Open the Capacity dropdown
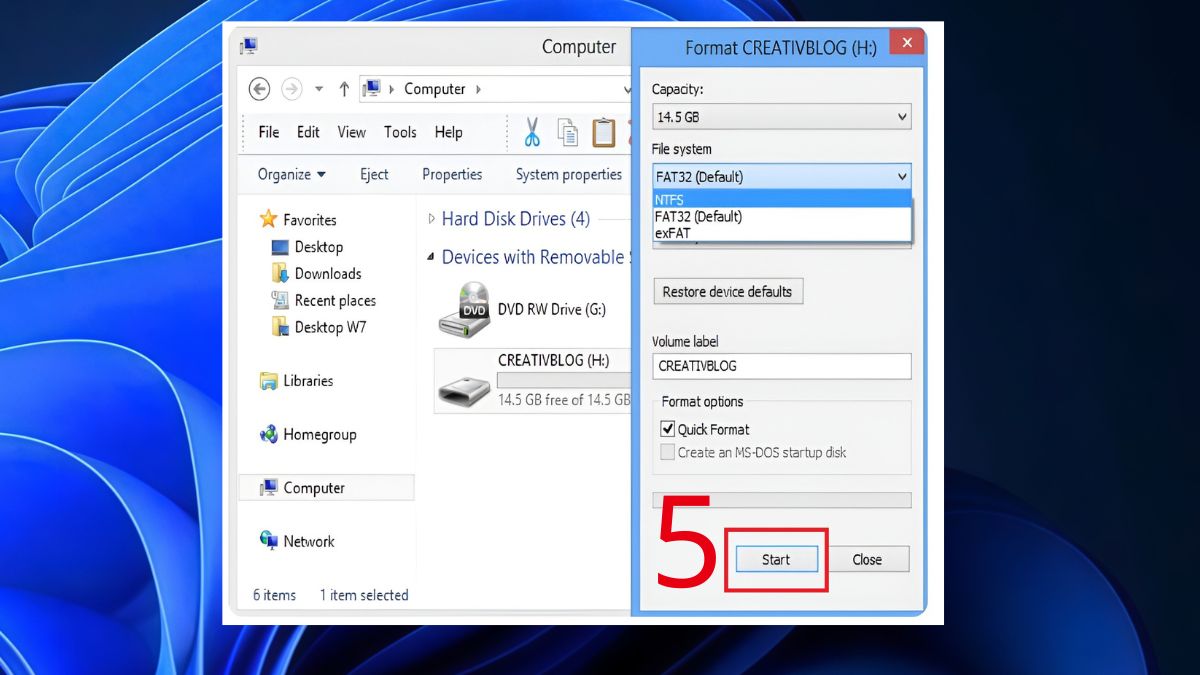Image resolution: width=1200 pixels, height=675 pixels. [x=781, y=117]
